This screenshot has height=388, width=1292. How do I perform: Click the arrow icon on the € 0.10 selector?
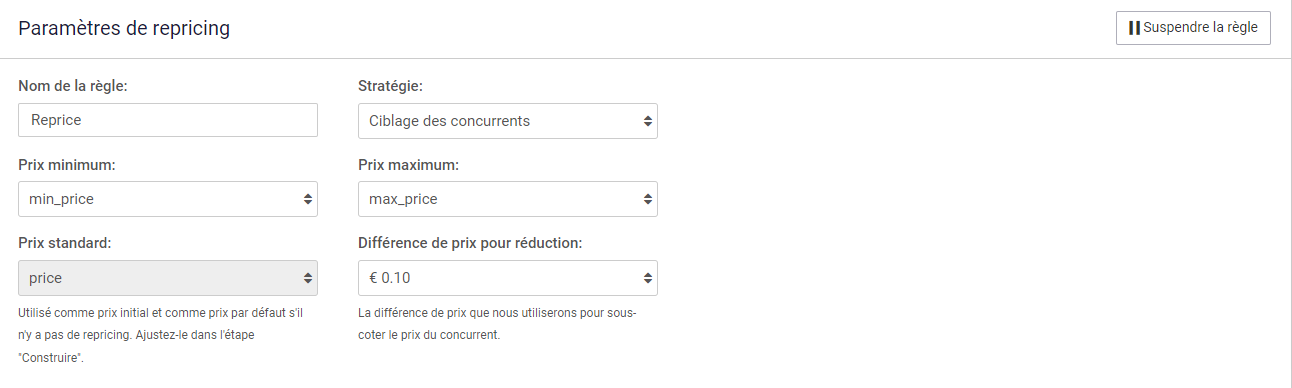point(648,277)
